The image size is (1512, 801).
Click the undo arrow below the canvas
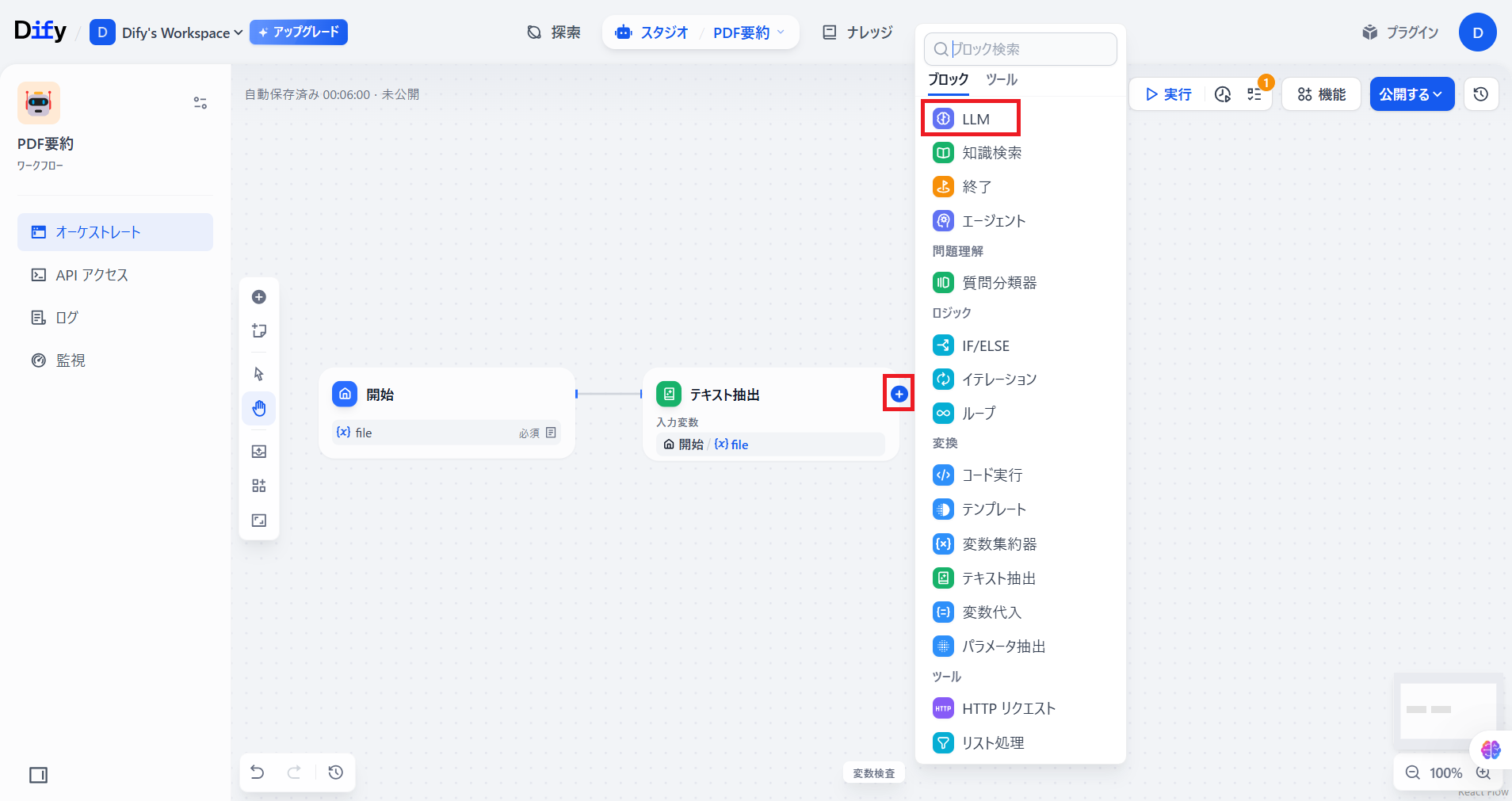click(257, 772)
